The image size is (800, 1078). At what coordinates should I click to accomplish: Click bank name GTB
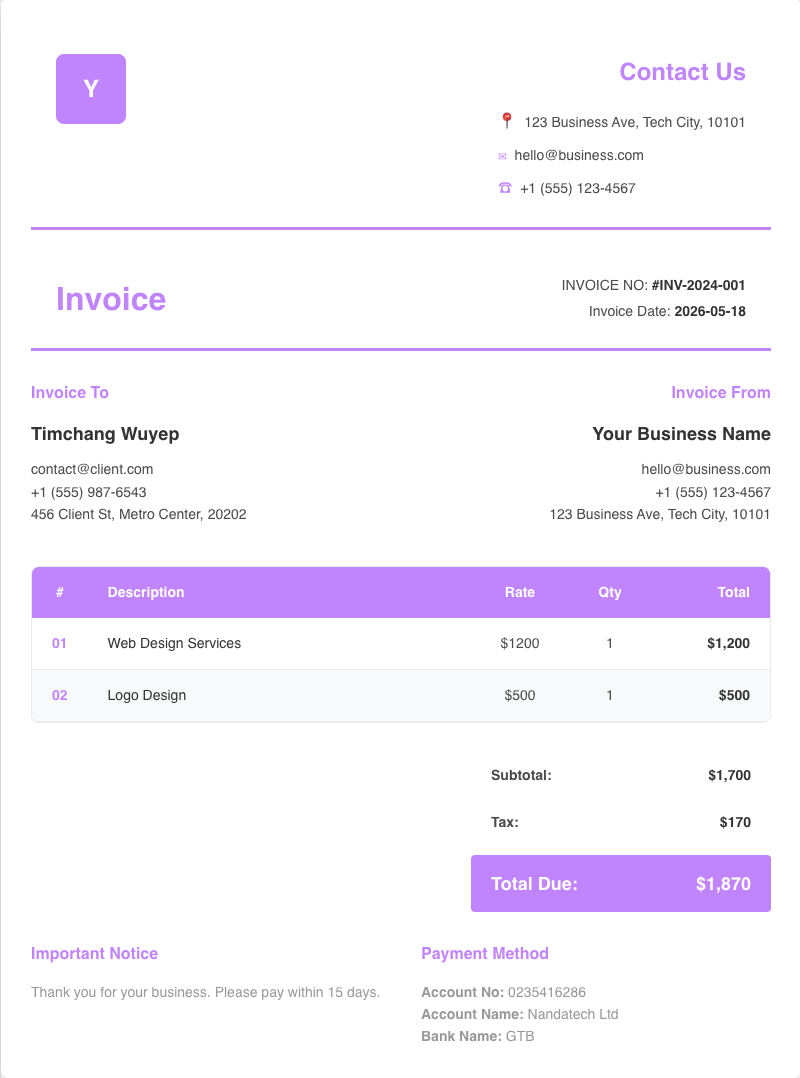coord(520,1037)
